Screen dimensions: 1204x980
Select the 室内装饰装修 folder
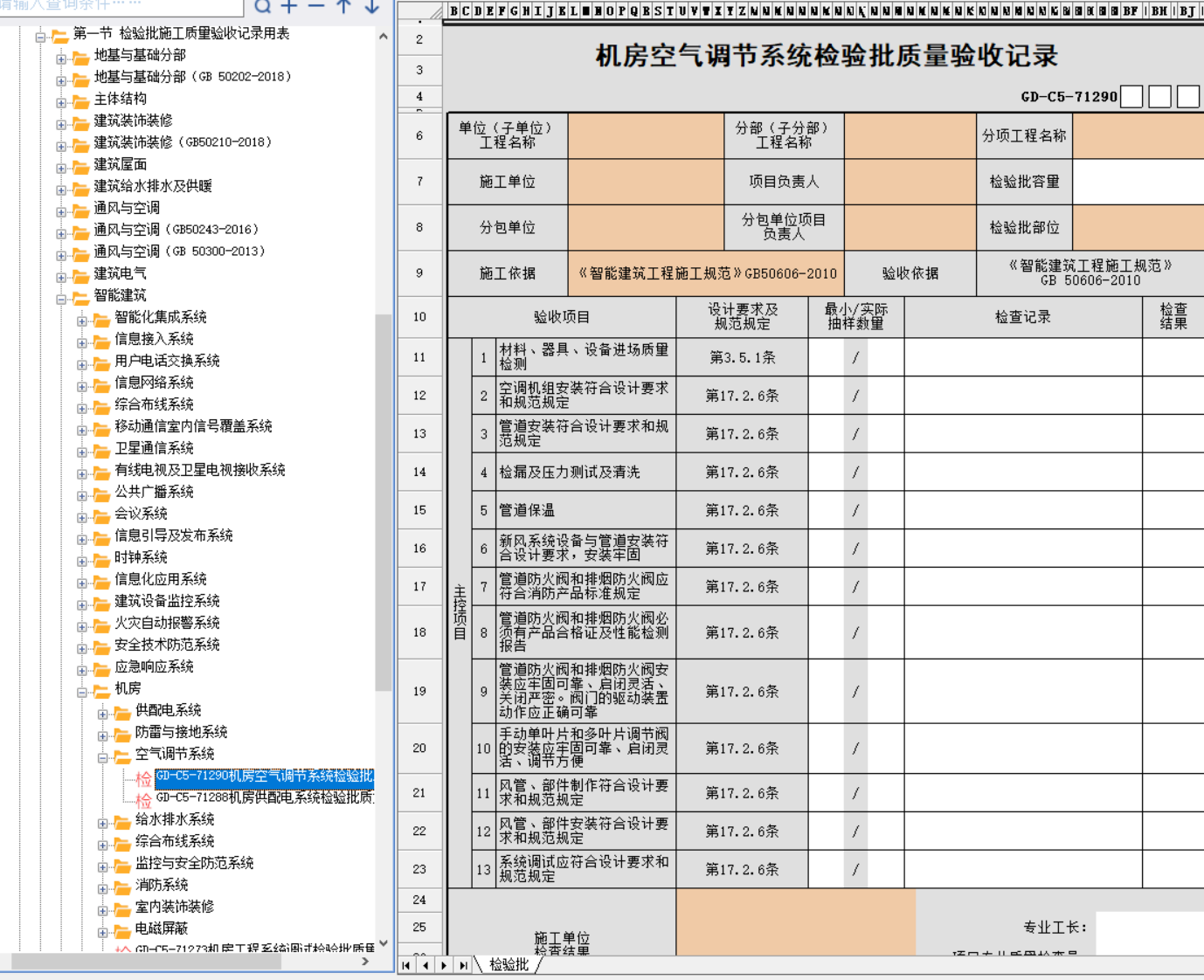(x=175, y=907)
